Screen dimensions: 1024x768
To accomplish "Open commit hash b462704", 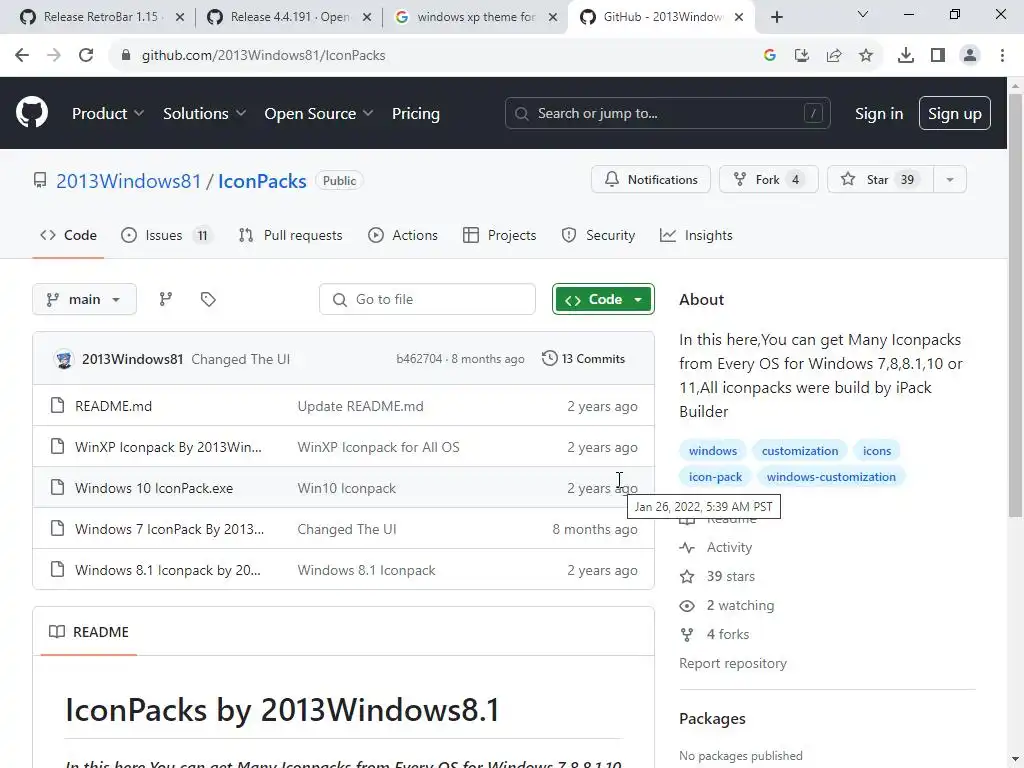I will click(419, 359).
